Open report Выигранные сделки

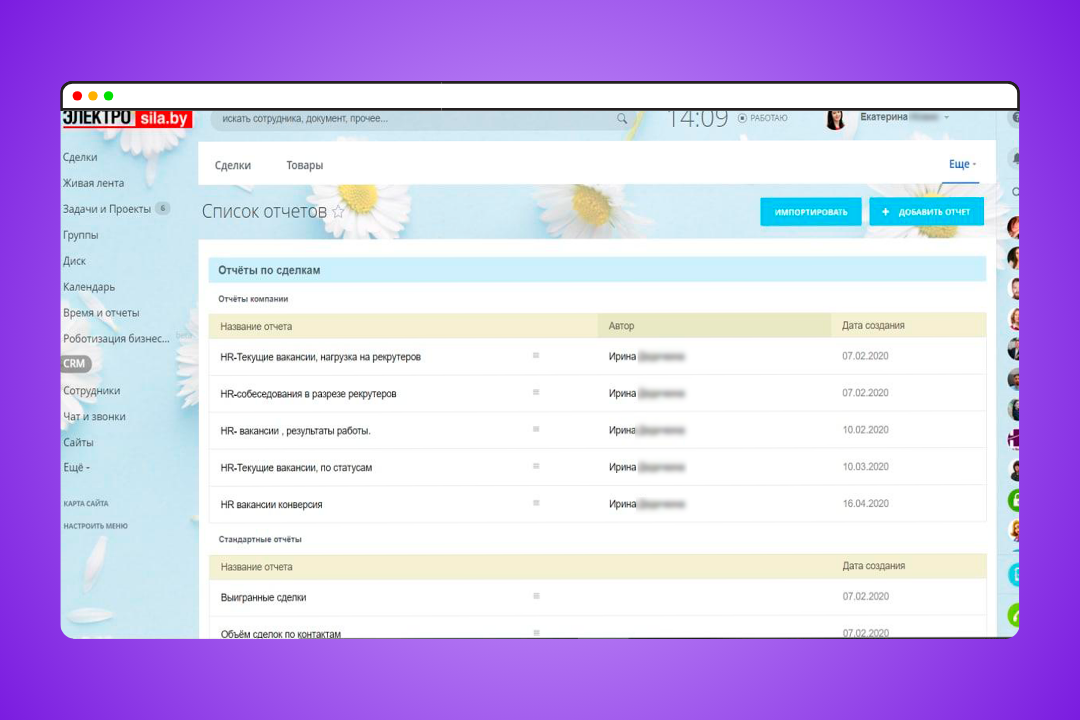point(263,597)
